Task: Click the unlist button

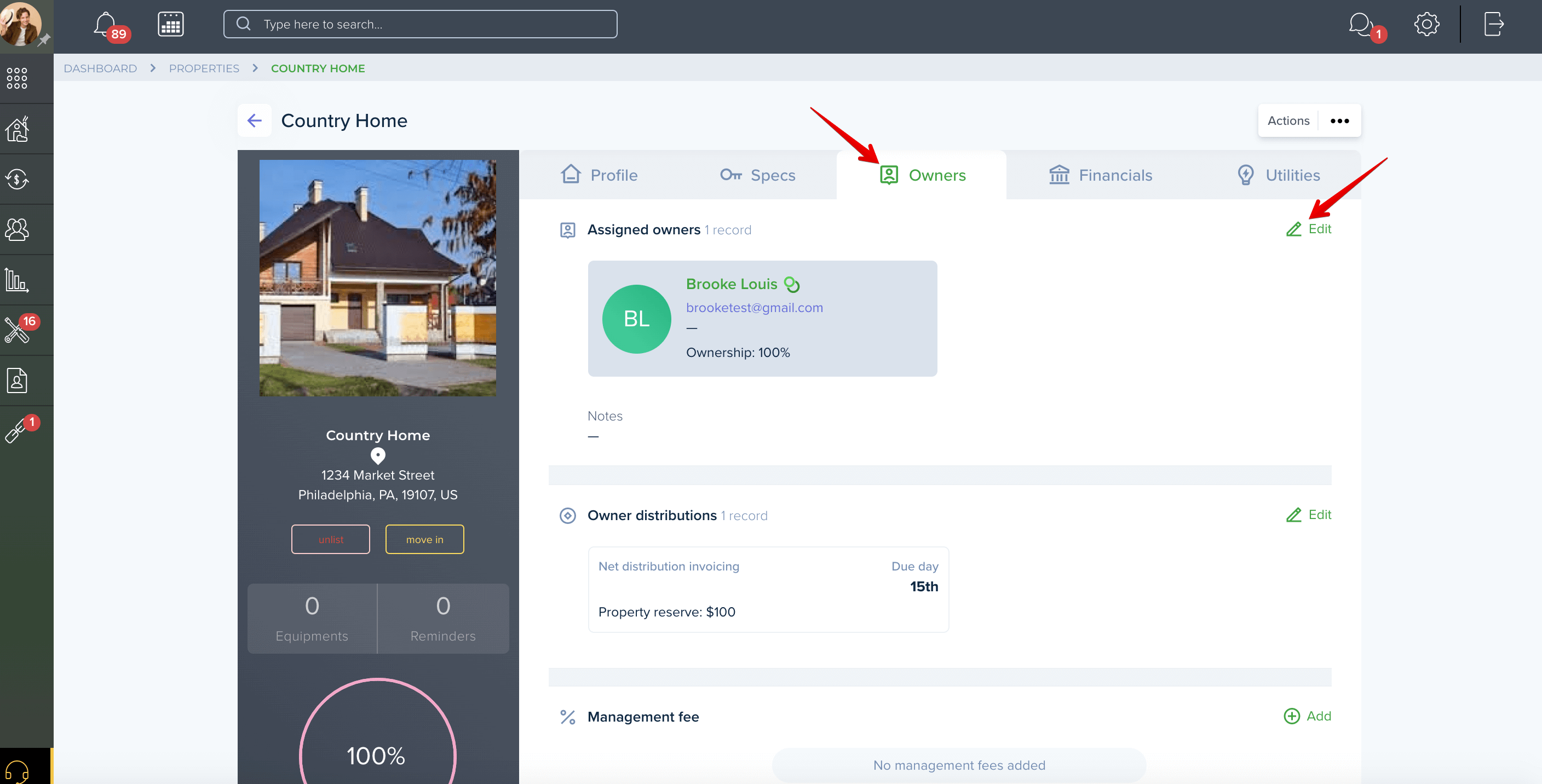Action: click(x=330, y=539)
